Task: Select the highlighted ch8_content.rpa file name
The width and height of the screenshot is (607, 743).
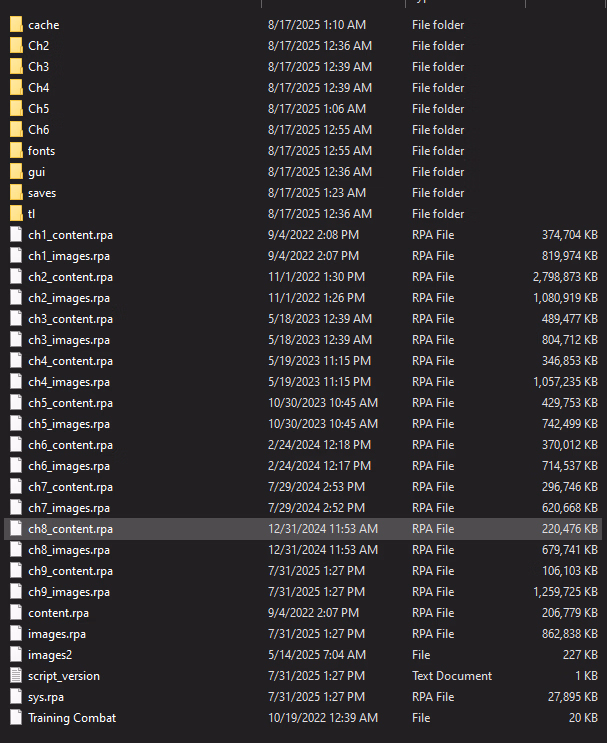Action: coord(71,529)
